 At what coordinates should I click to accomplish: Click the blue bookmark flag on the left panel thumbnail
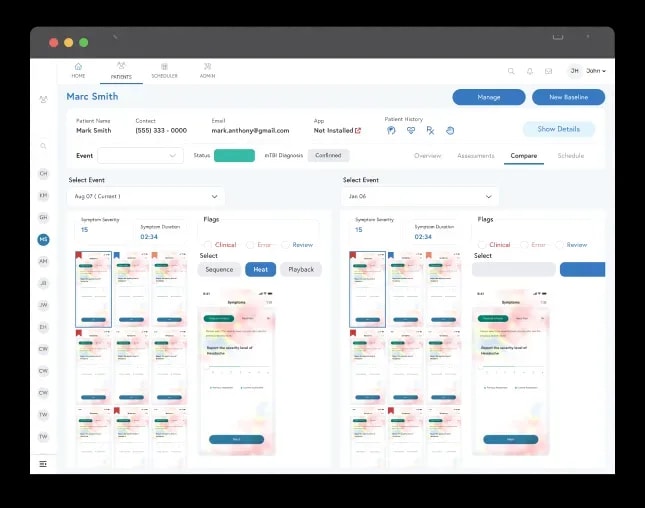pos(116,255)
